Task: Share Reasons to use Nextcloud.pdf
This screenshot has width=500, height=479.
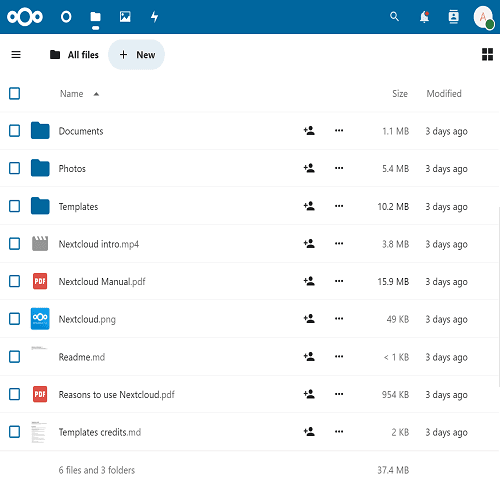Action: coord(309,394)
